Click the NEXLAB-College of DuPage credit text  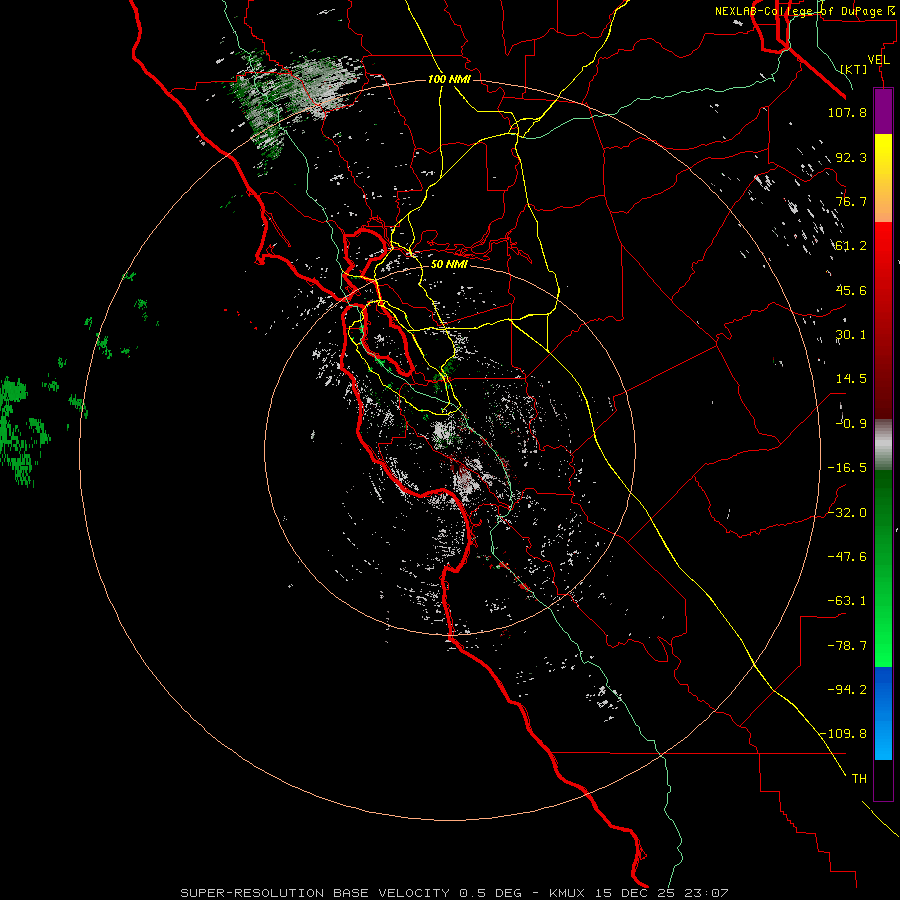[804, 11]
